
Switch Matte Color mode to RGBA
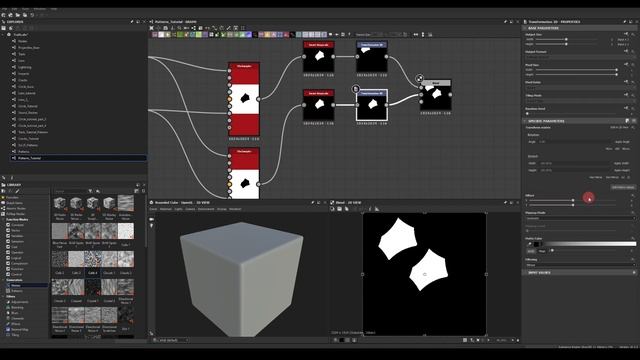tap(531, 251)
